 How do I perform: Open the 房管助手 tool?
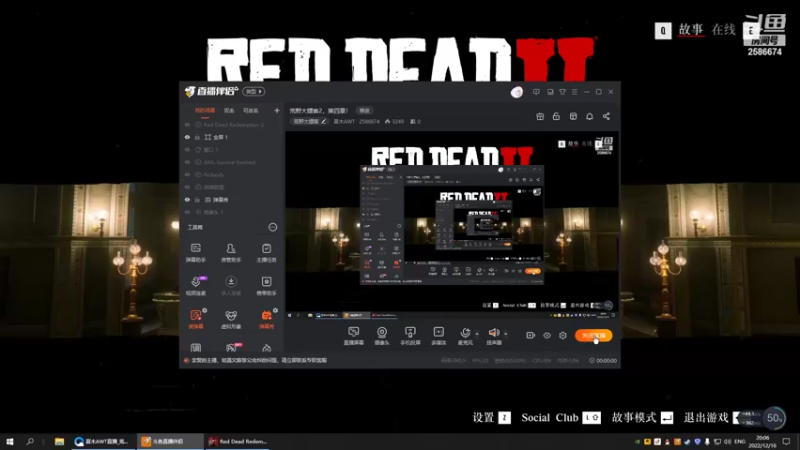coord(231,253)
